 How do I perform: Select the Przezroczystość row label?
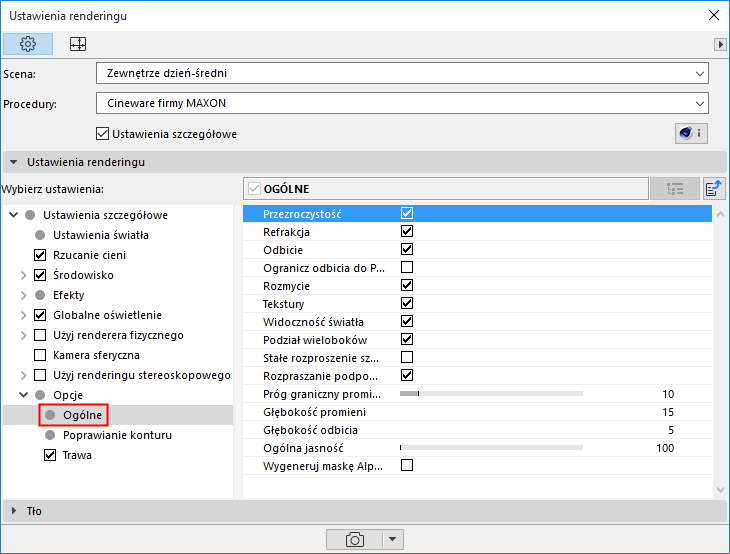302,214
